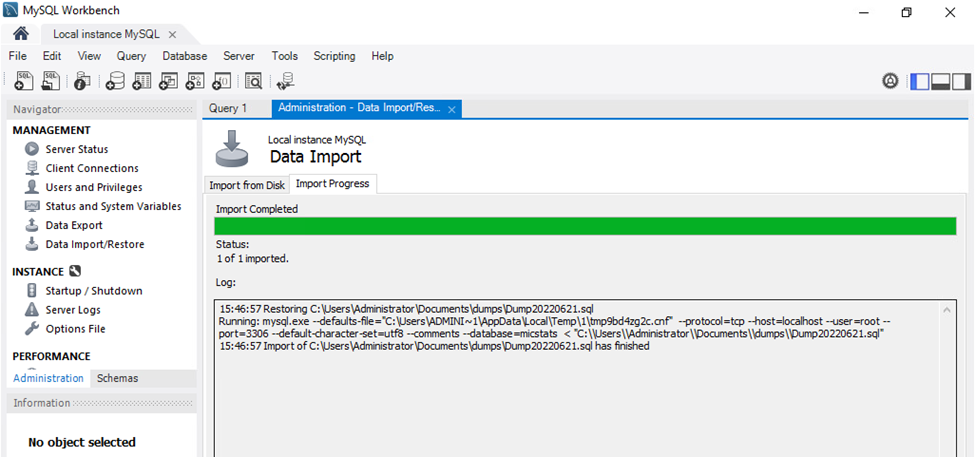The image size is (975, 457).
Task: Create new view toolbar icon
Action: 169,81
